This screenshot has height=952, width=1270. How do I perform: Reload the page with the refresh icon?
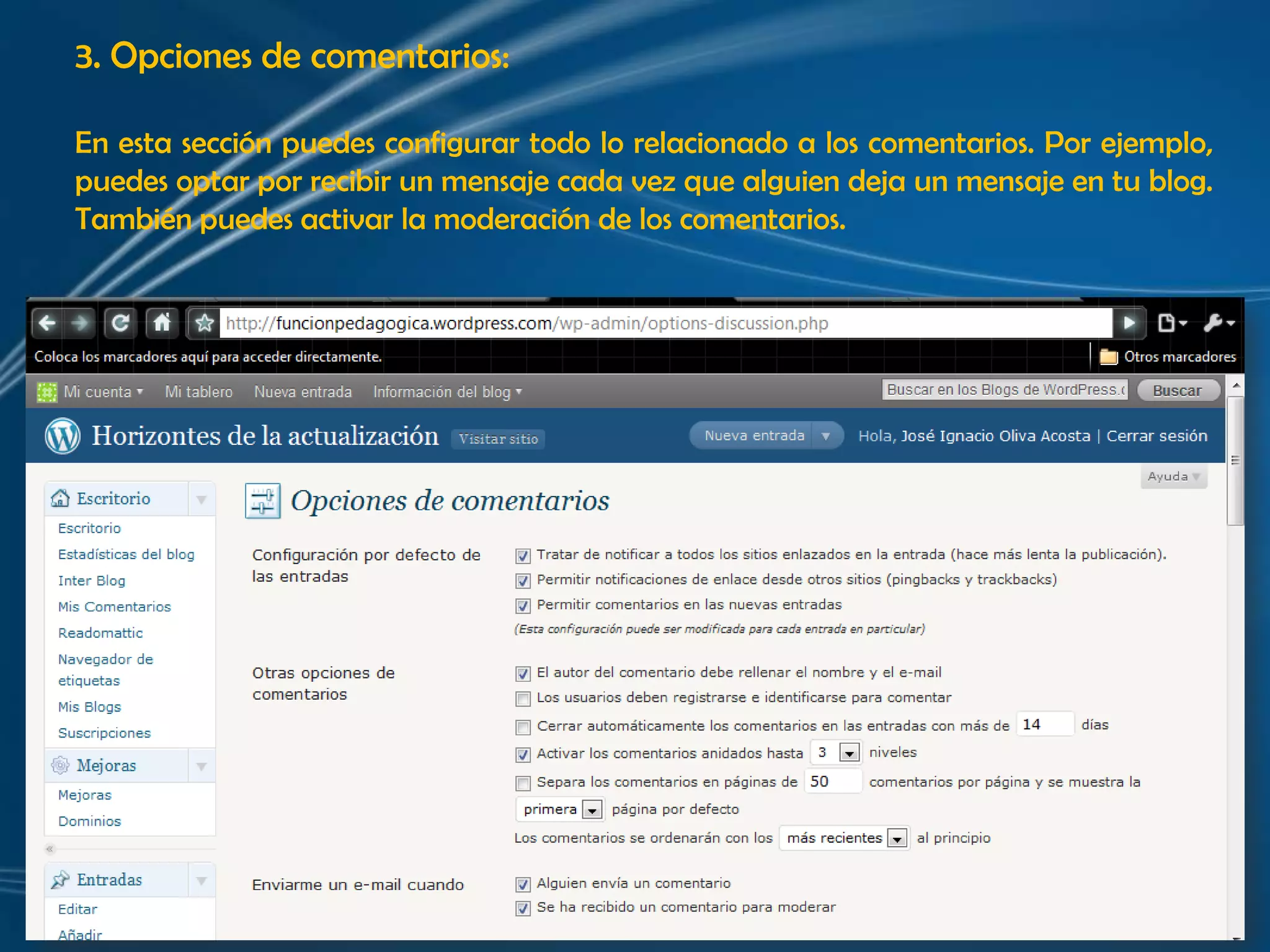click(120, 323)
